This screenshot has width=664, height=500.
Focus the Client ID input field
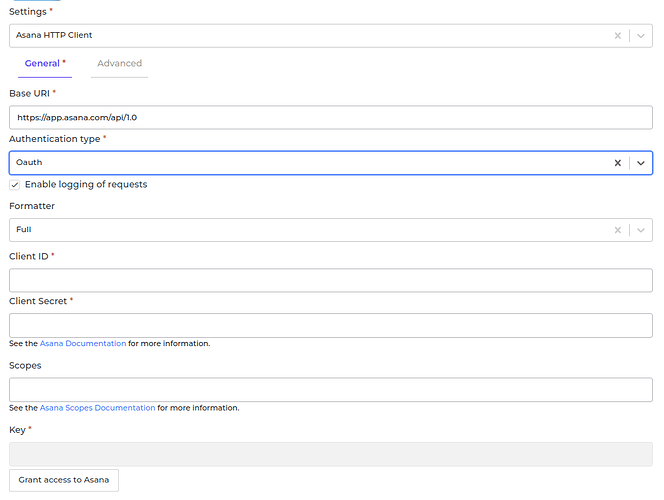[331, 280]
